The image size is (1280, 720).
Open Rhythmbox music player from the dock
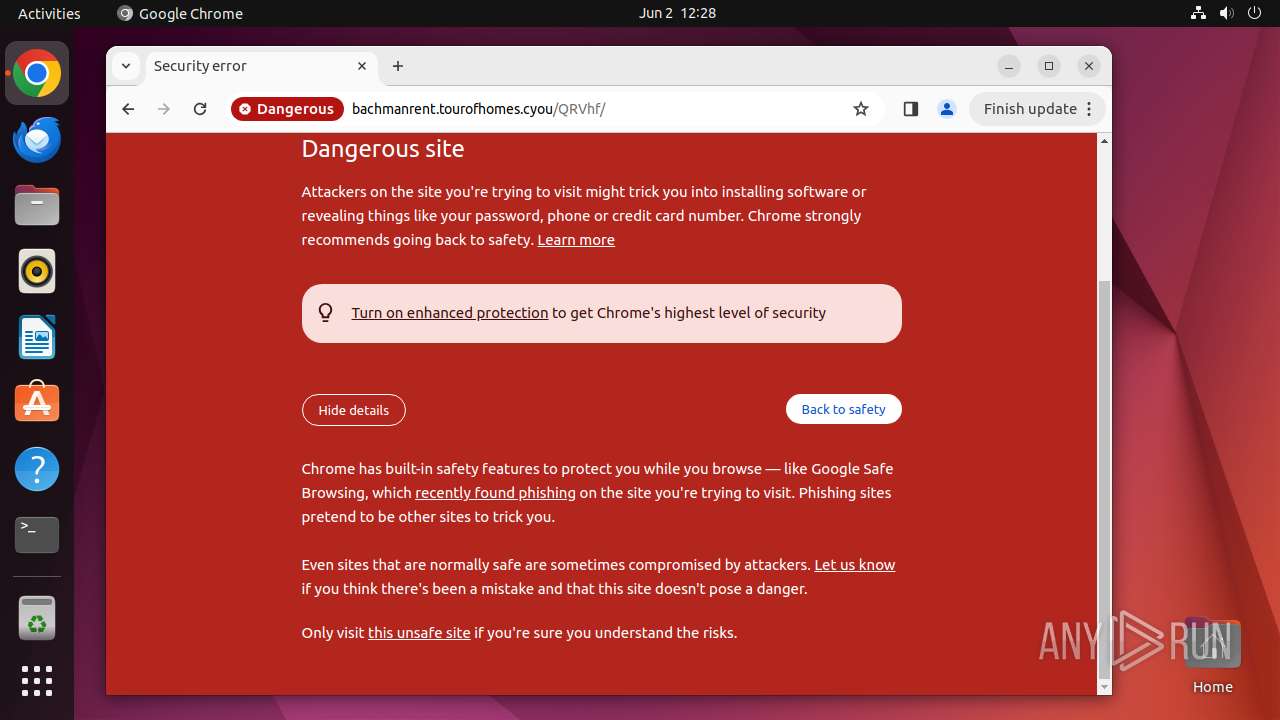[x=37, y=272]
